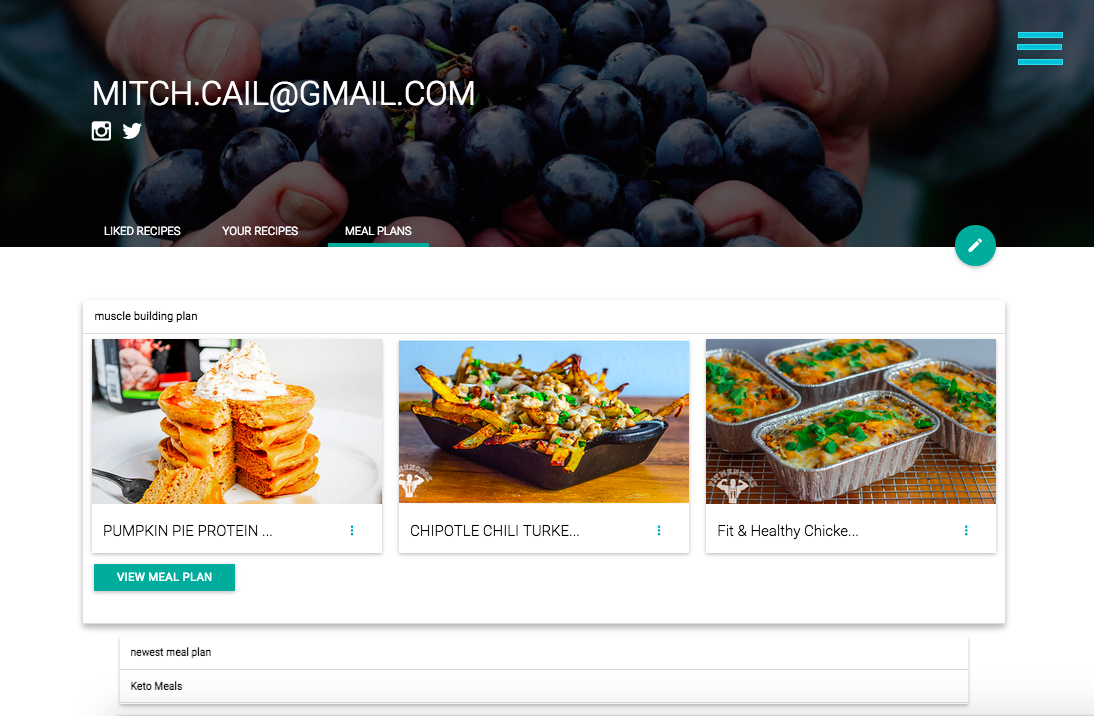Screen dimensions: 1094x716
Task: Click the PUMPKIN PIE PROTEIN recipe title
Action: tap(188, 531)
